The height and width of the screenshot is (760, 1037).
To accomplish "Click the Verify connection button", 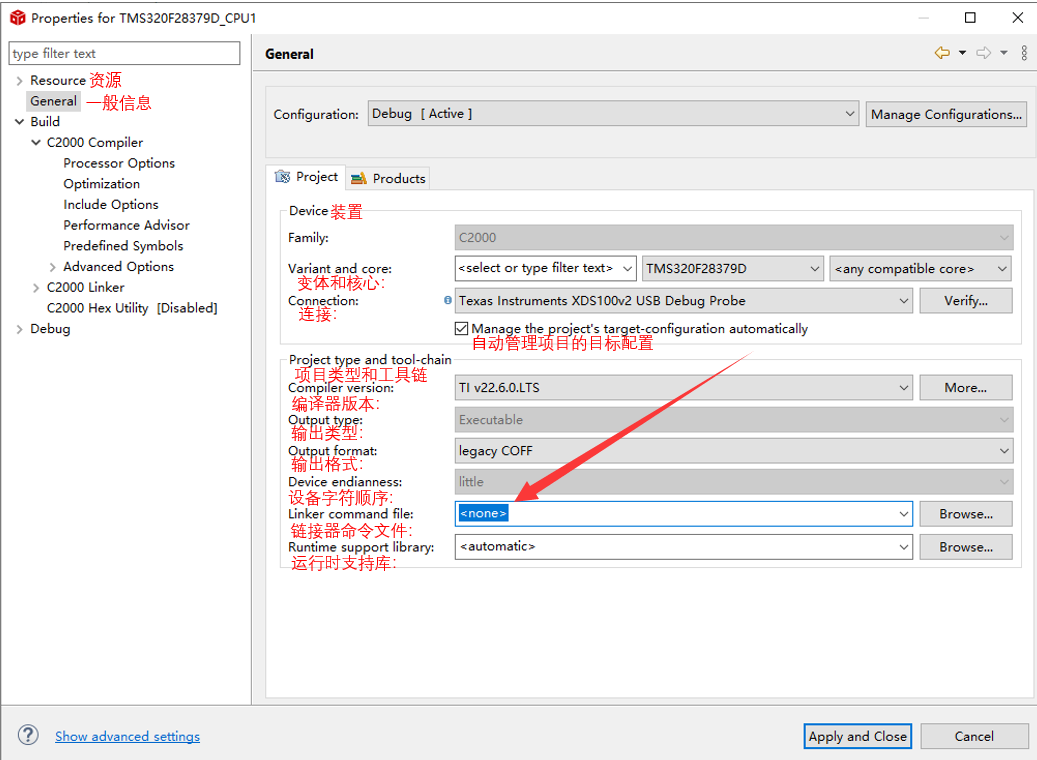I will click(966, 300).
